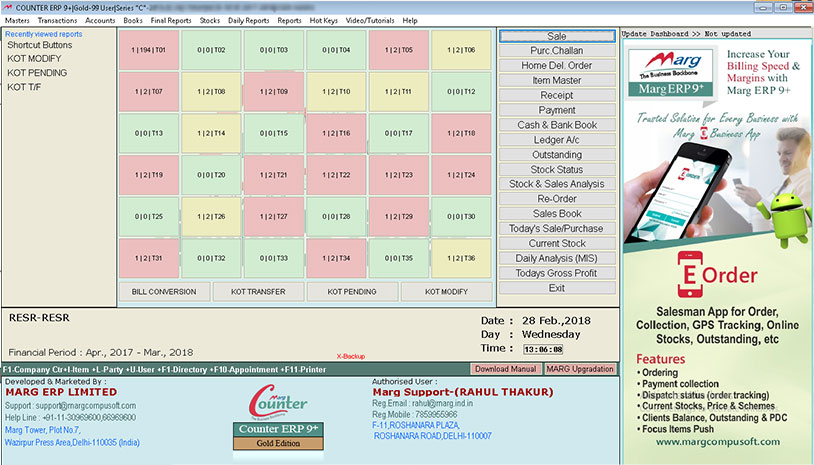Open Ledger A/c
Viewport: 814px width, 465px height.
pyautogui.click(x=557, y=140)
